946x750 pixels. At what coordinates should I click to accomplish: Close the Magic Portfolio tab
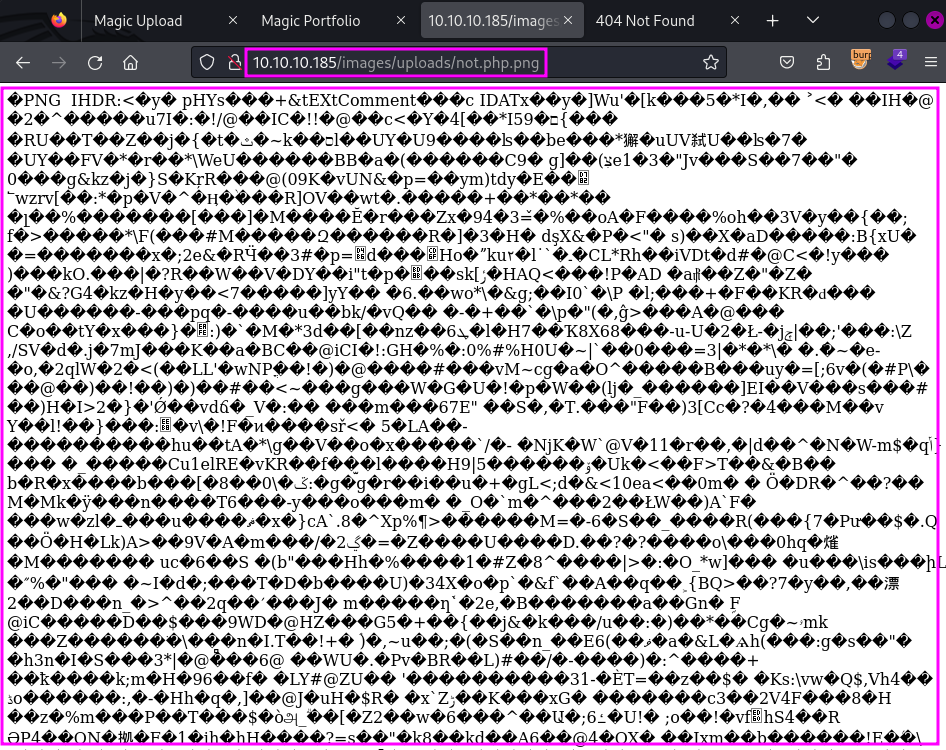coord(401,21)
